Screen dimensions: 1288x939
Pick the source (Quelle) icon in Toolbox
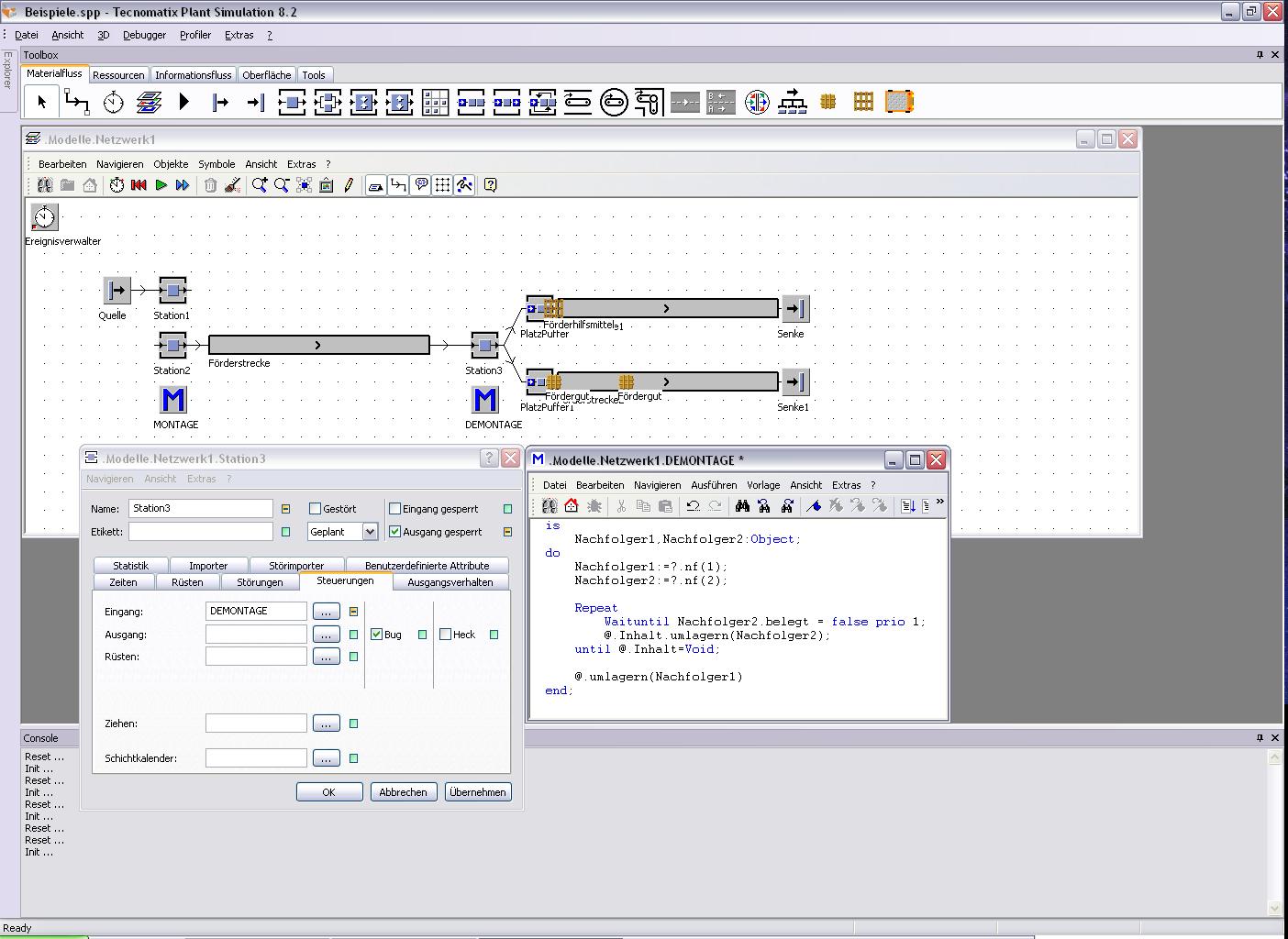(x=220, y=102)
